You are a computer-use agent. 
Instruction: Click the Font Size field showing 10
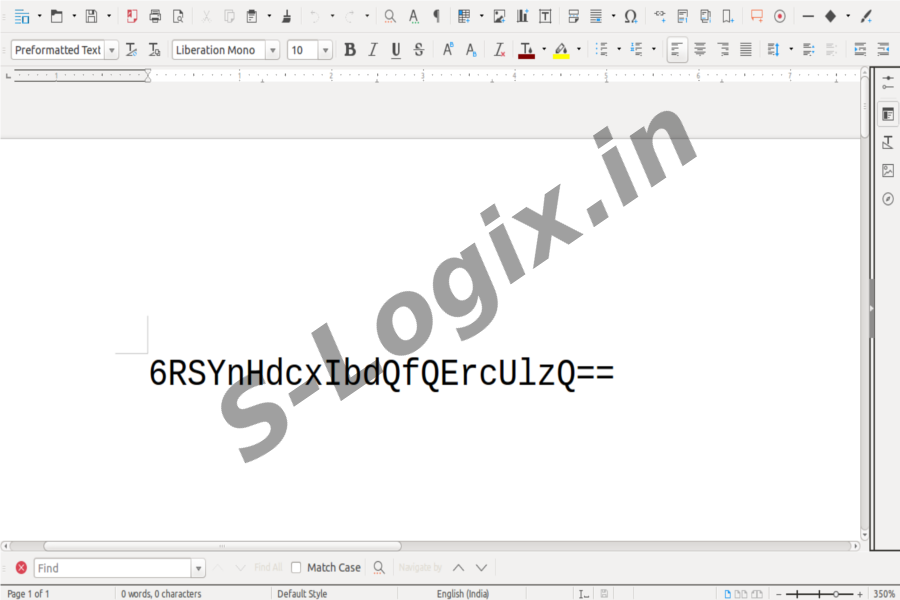tap(302, 50)
